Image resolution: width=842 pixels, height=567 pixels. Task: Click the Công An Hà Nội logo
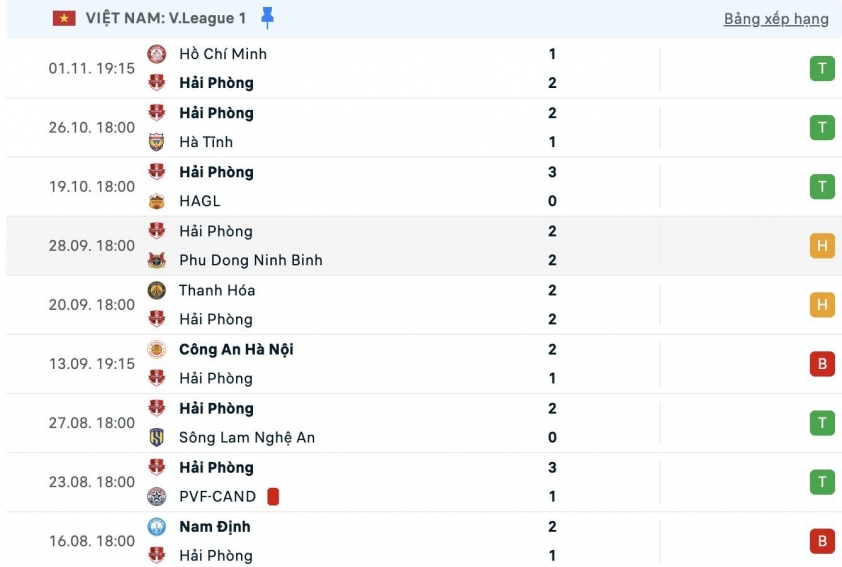pyautogui.click(x=157, y=349)
